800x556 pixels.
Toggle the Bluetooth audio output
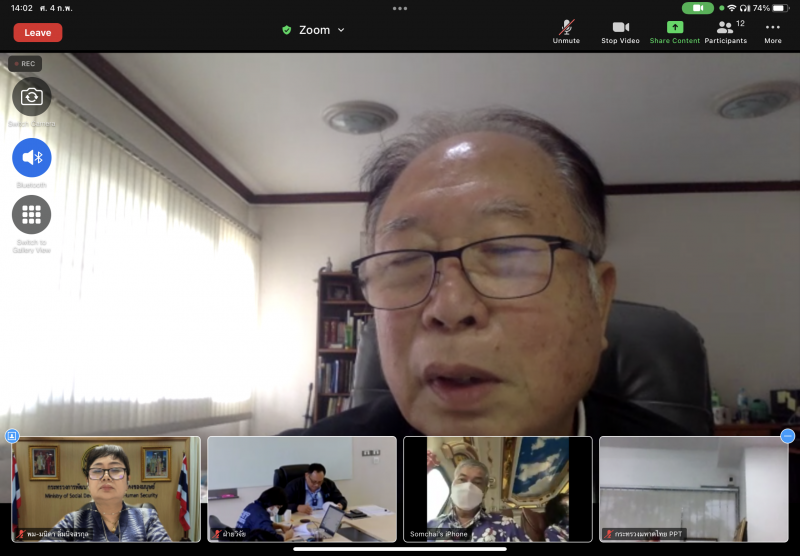(32, 158)
